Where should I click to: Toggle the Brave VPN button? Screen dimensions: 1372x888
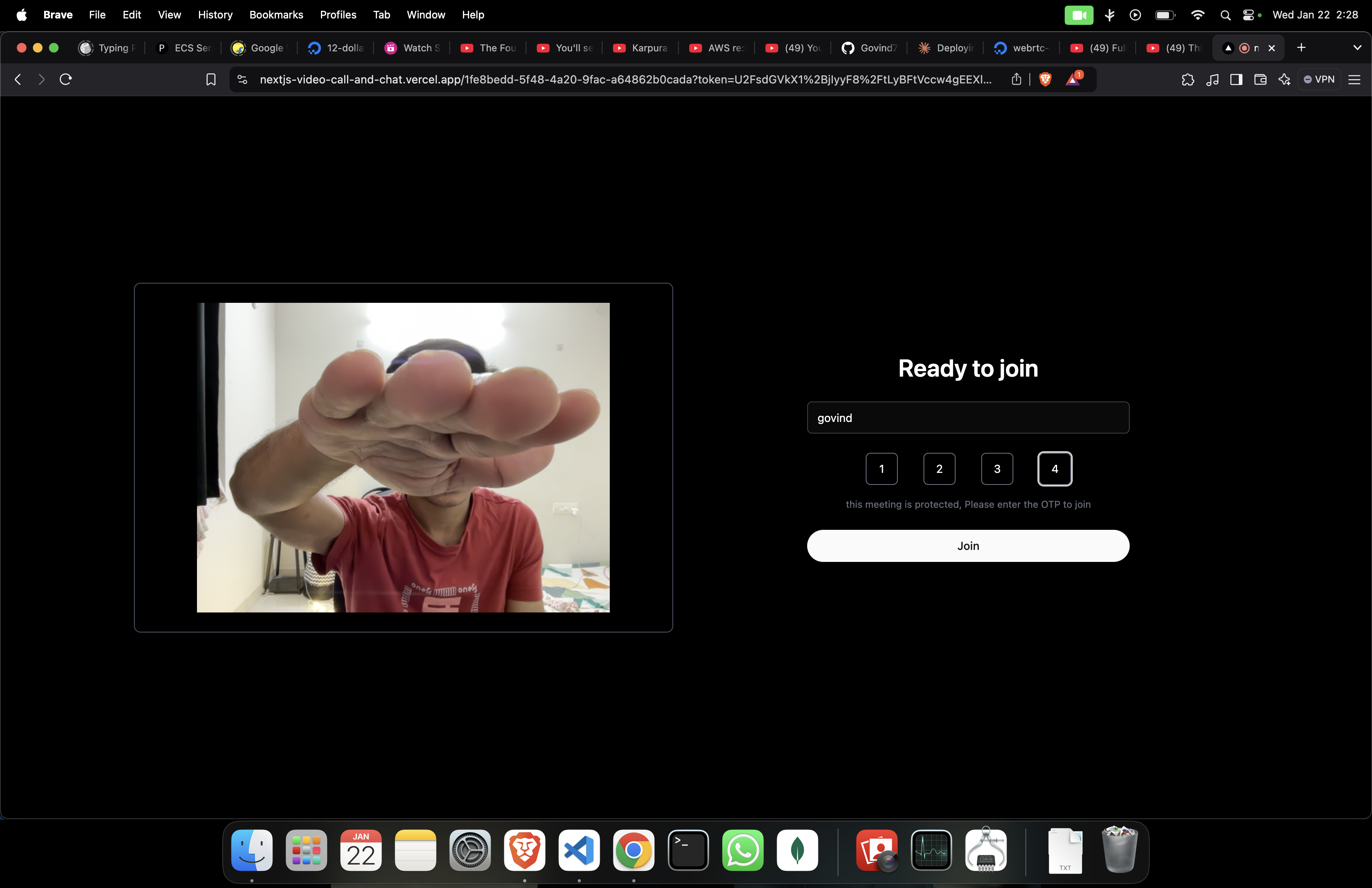(1319, 79)
